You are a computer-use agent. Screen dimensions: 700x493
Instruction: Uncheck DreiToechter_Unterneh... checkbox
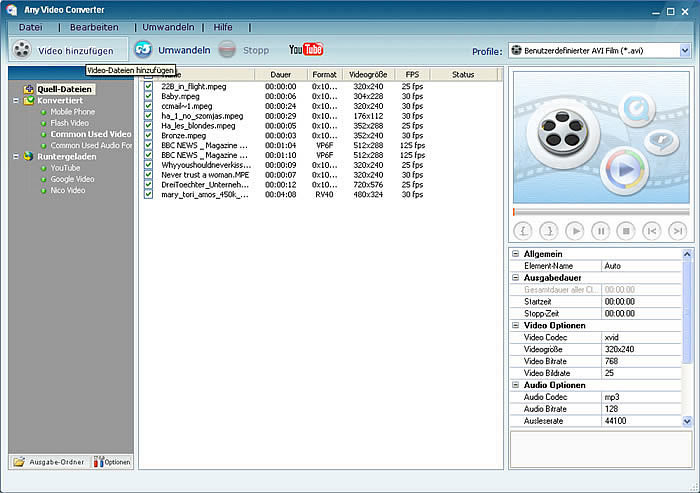(x=148, y=184)
